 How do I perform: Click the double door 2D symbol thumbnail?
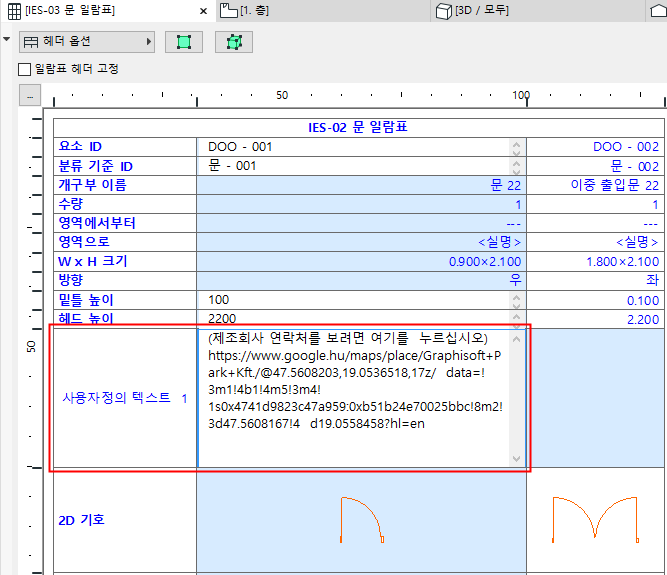point(595,519)
